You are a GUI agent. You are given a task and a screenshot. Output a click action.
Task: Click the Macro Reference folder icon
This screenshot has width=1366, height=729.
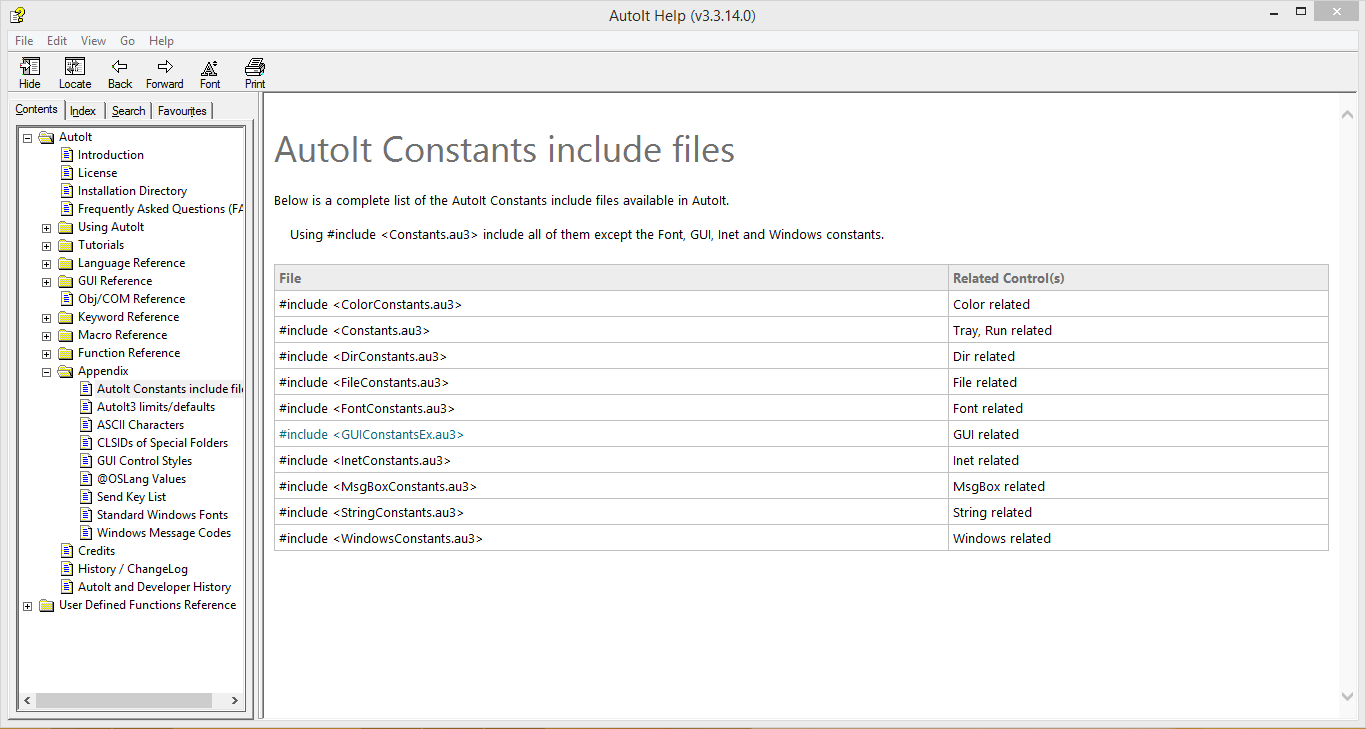[x=65, y=335]
